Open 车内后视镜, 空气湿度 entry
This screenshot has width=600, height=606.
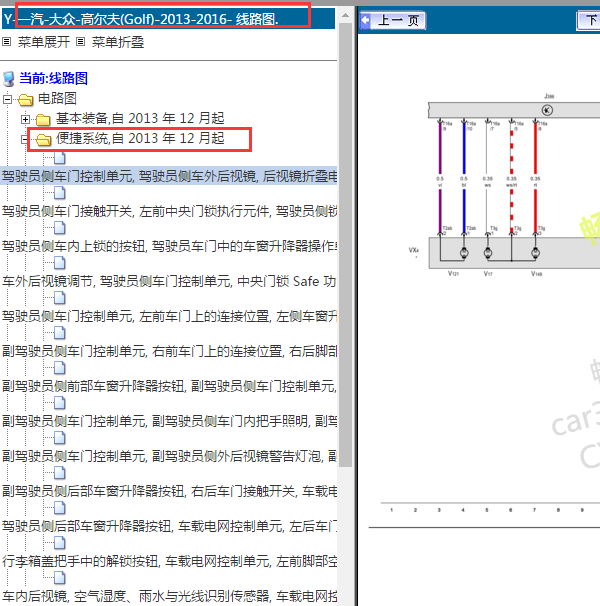click(169, 596)
